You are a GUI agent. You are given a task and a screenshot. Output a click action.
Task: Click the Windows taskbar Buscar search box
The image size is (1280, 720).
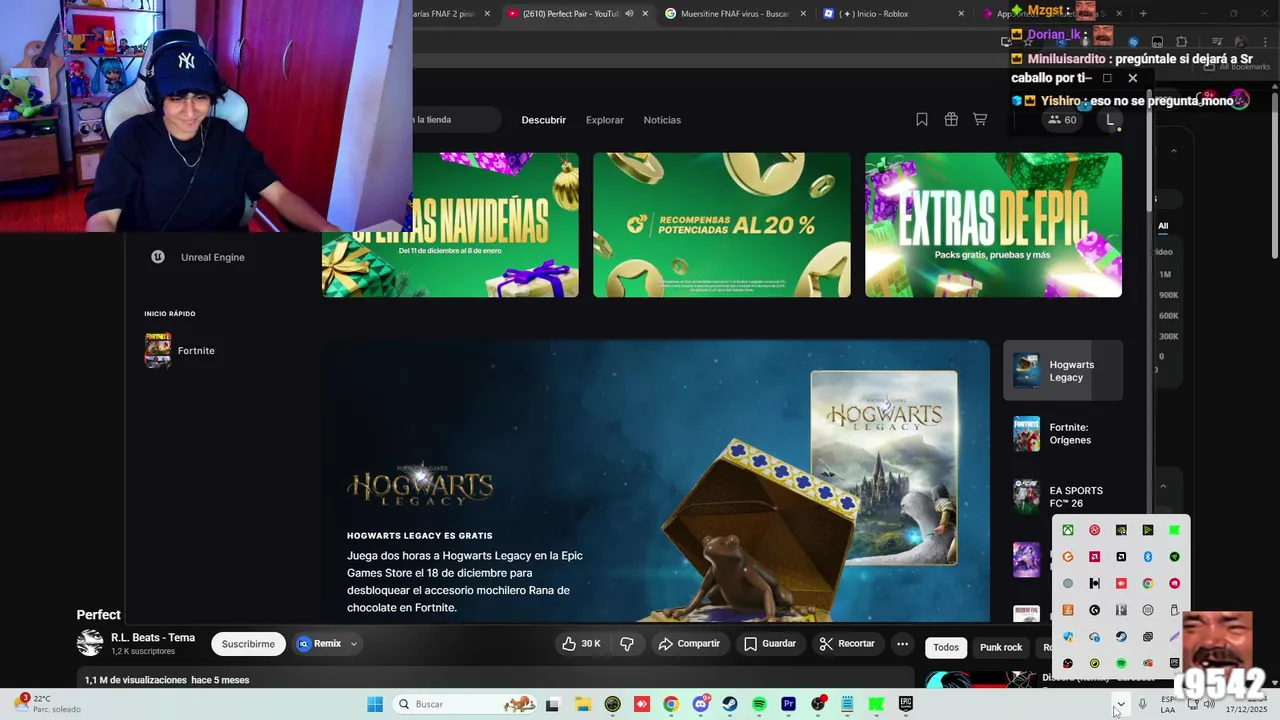[465, 704]
